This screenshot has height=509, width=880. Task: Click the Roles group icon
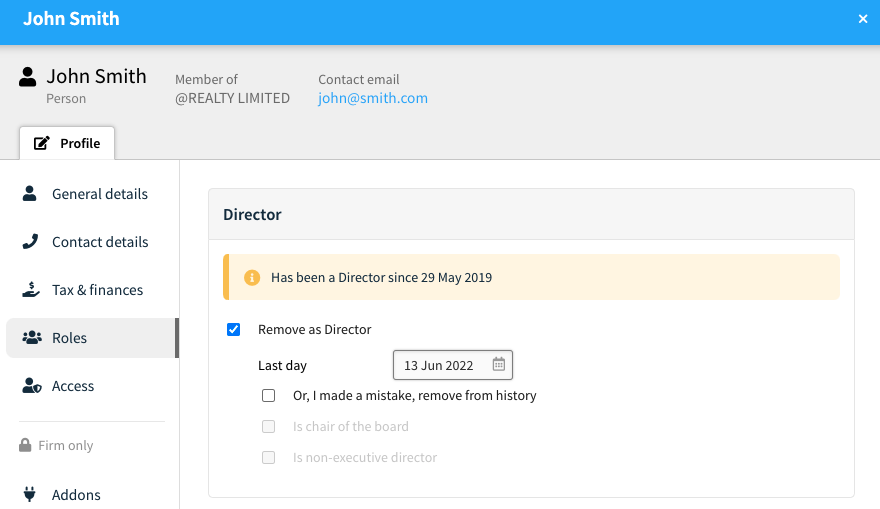pyautogui.click(x=32, y=337)
